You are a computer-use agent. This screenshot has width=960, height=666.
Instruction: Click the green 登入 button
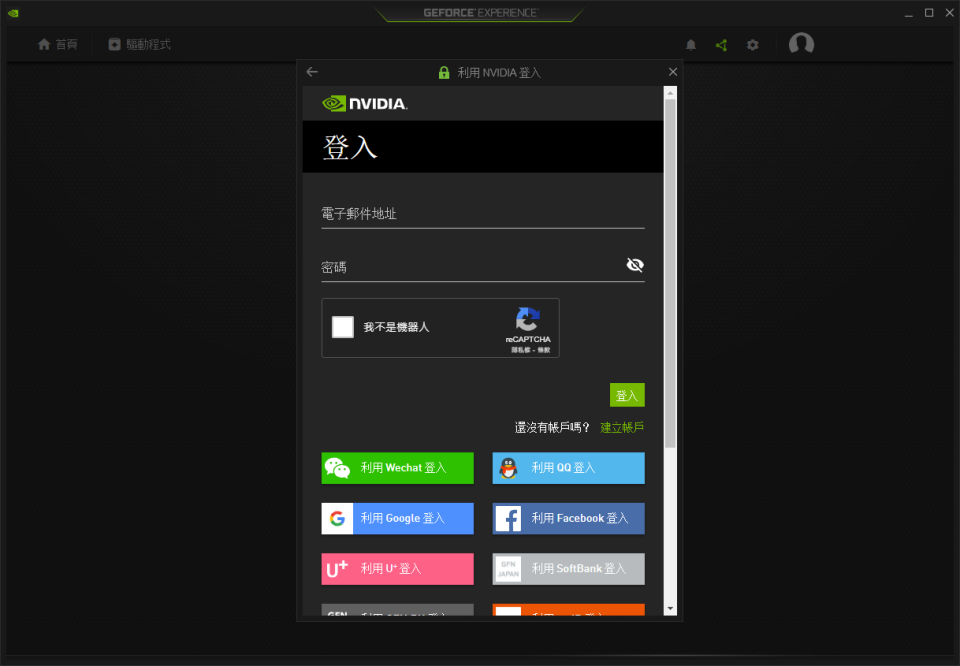(627, 395)
